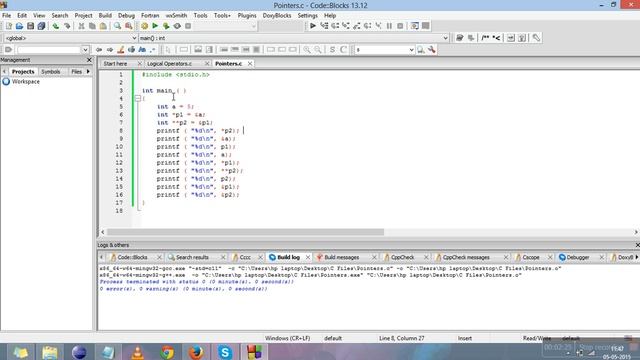Open the Debugger log tab

tap(578, 257)
